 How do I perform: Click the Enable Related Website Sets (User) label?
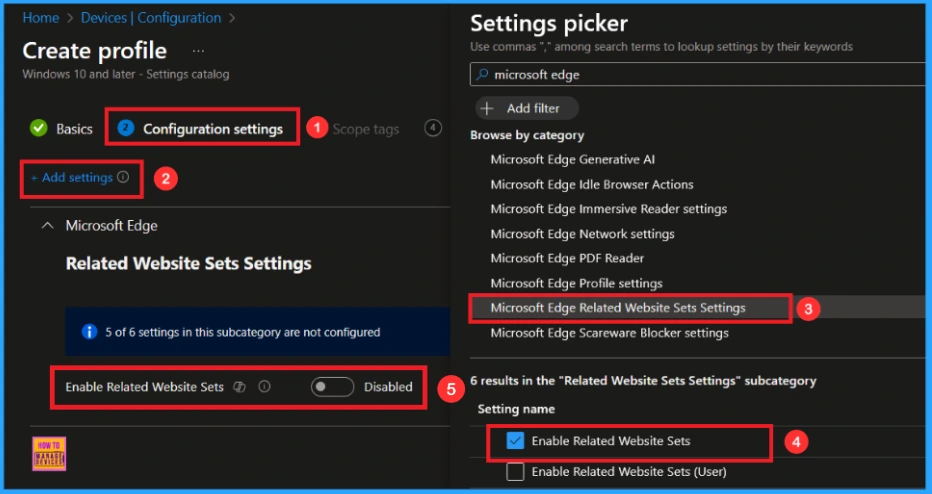[629, 472]
